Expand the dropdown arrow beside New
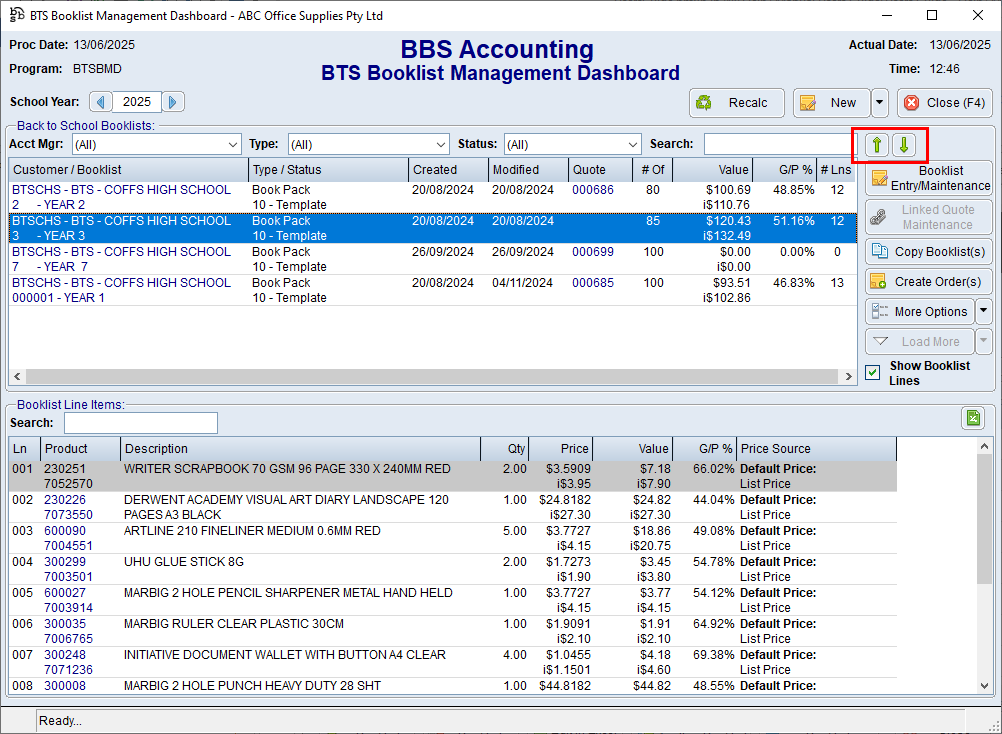Image resolution: width=1002 pixels, height=734 pixels. (879, 103)
